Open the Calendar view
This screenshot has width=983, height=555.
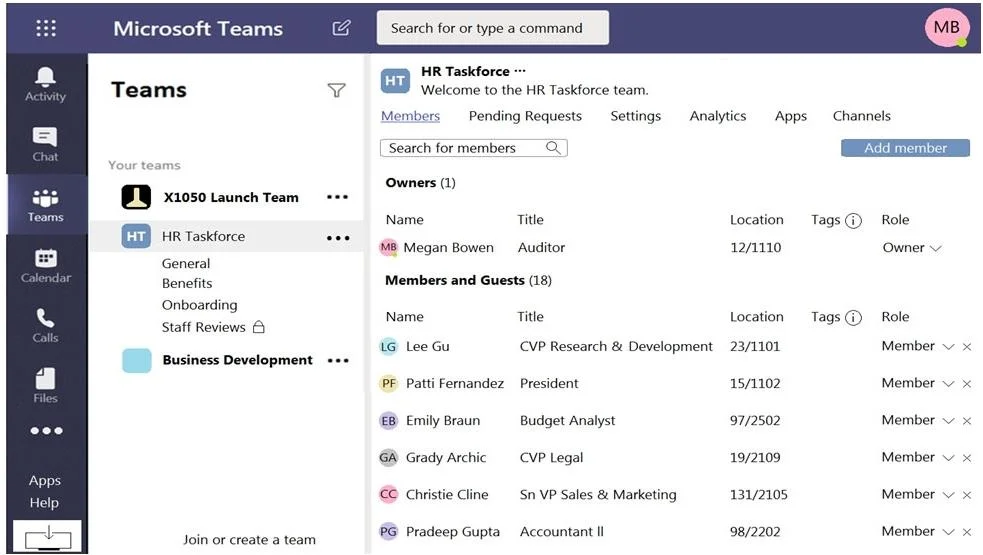pos(45,266)
